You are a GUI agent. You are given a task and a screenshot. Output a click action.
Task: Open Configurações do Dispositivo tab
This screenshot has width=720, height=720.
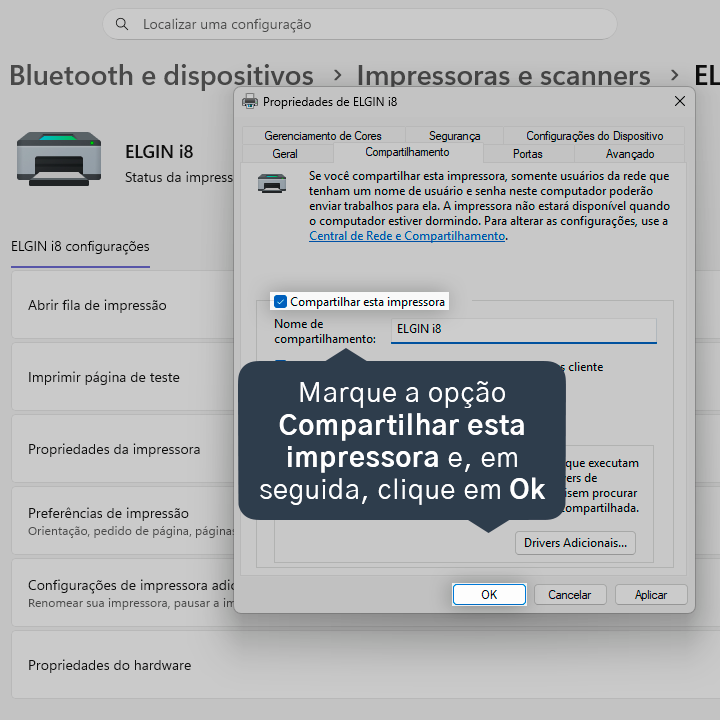click(x=594, y=136)
